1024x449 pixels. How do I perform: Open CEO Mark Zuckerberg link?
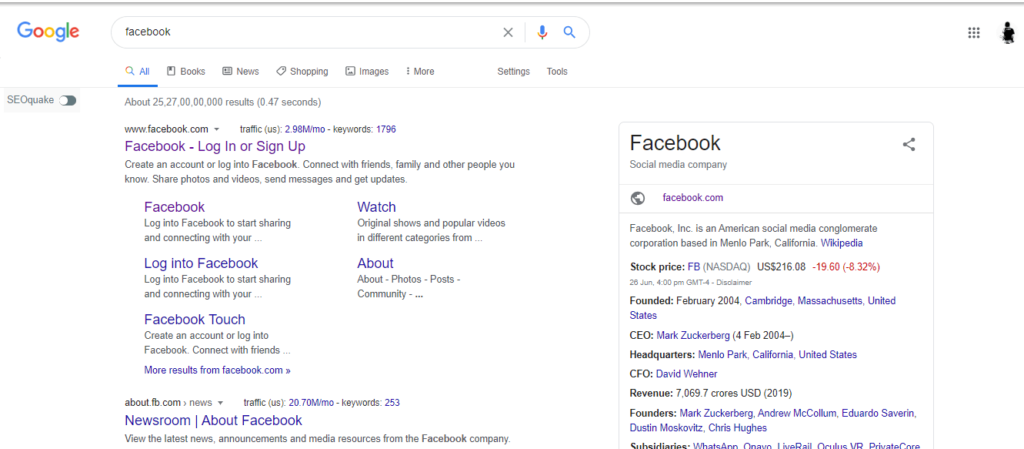click(693, 335)
